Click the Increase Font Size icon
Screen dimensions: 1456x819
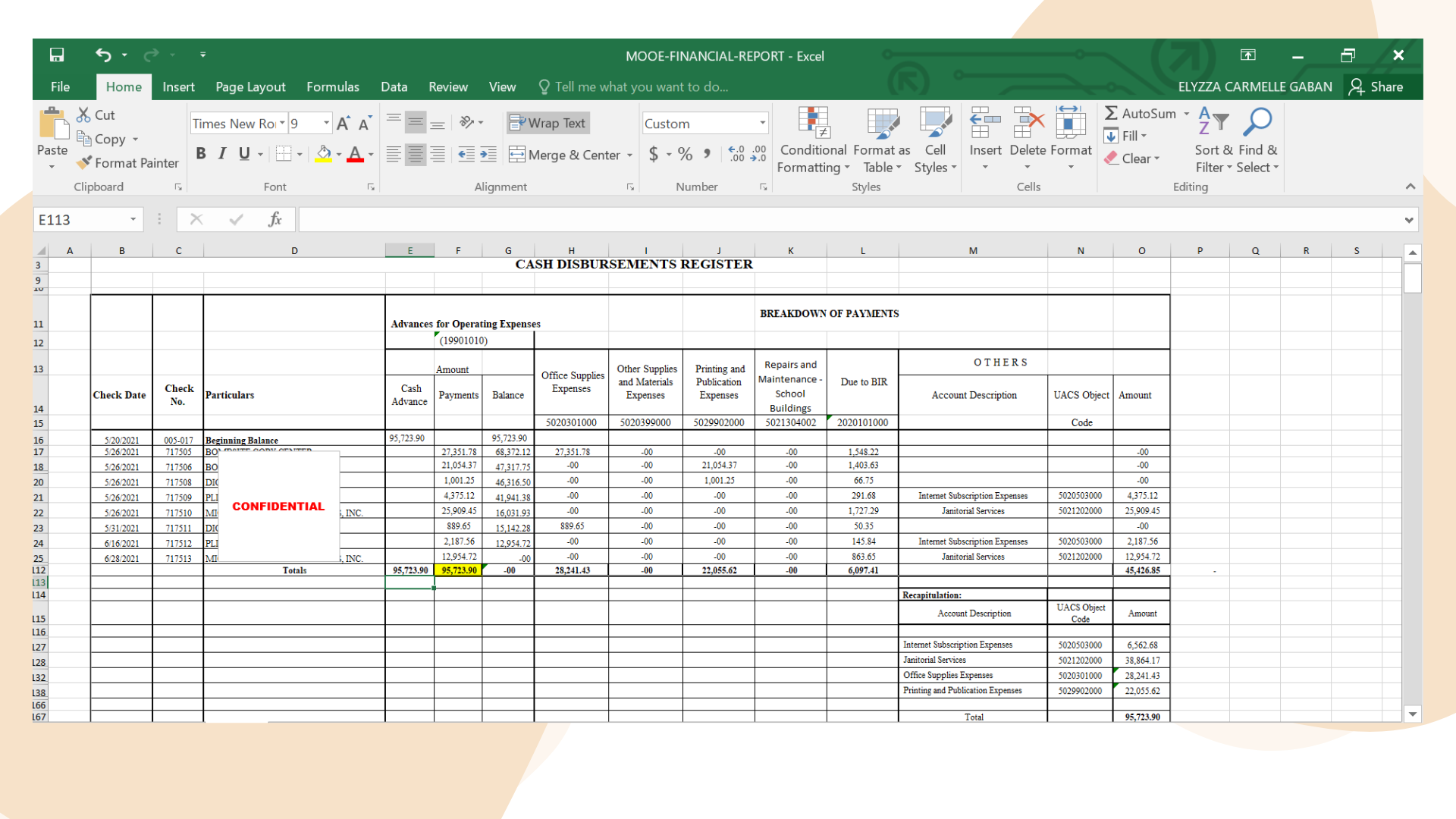point(343,124)
